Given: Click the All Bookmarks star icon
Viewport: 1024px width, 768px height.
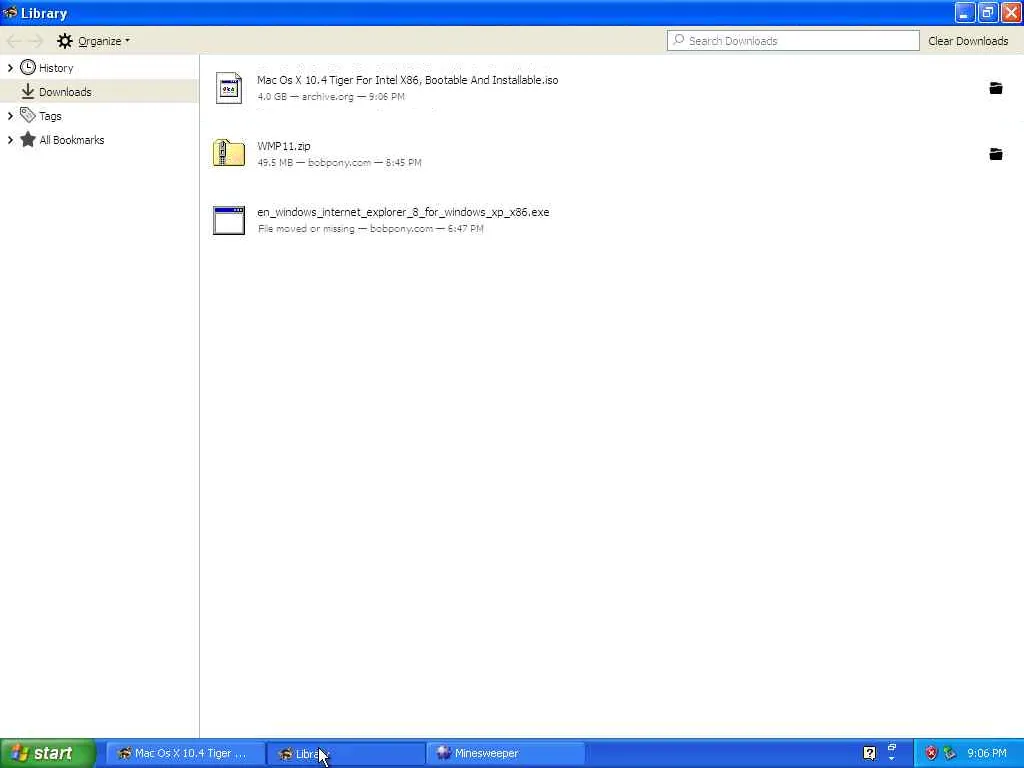Looking at the screenshot, I should pos(27,139).
